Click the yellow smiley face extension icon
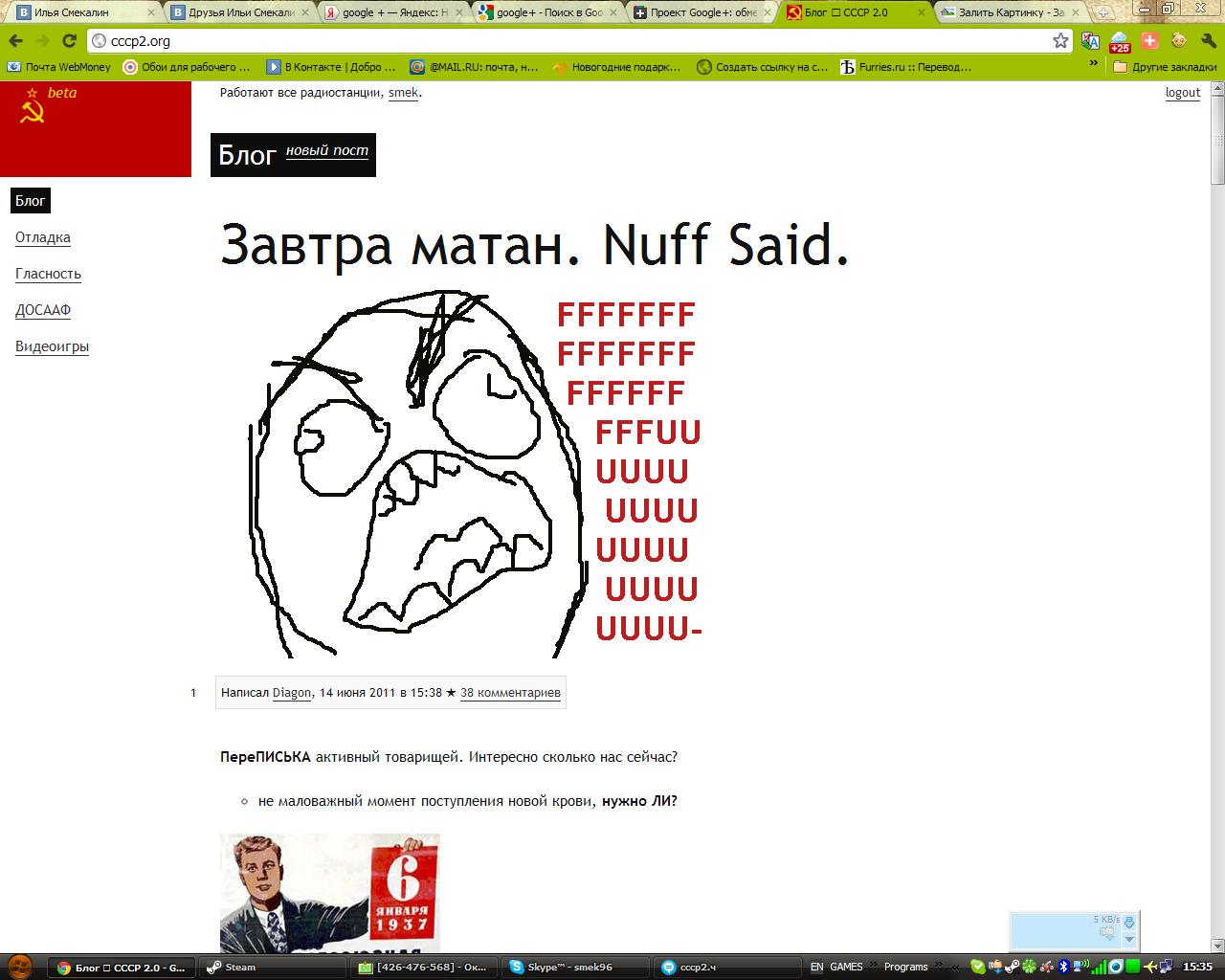Image resolution: width=1225 pixels, height=980 pixels. pos(1179,41)
